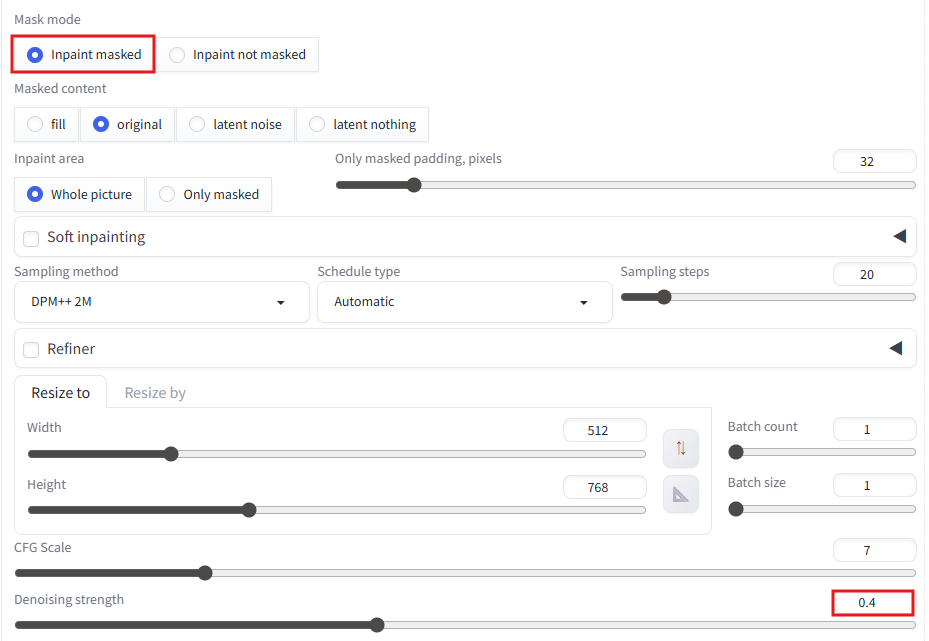This screenshot has width=929, height=641.
Task: Click the swap width and height icon
Action: [681, 448]
